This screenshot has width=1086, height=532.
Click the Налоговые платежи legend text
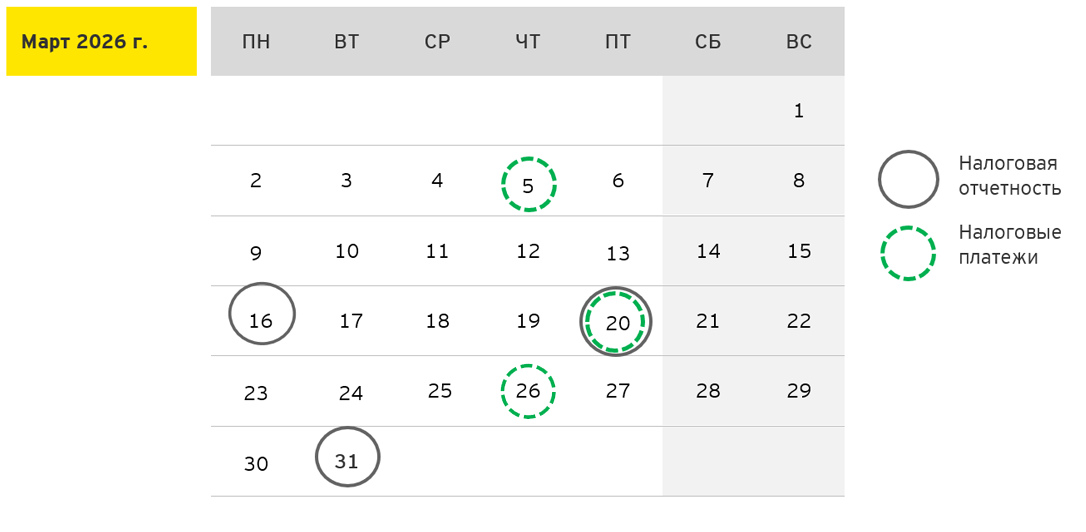pyautogui.click(x=1009, y=245)
